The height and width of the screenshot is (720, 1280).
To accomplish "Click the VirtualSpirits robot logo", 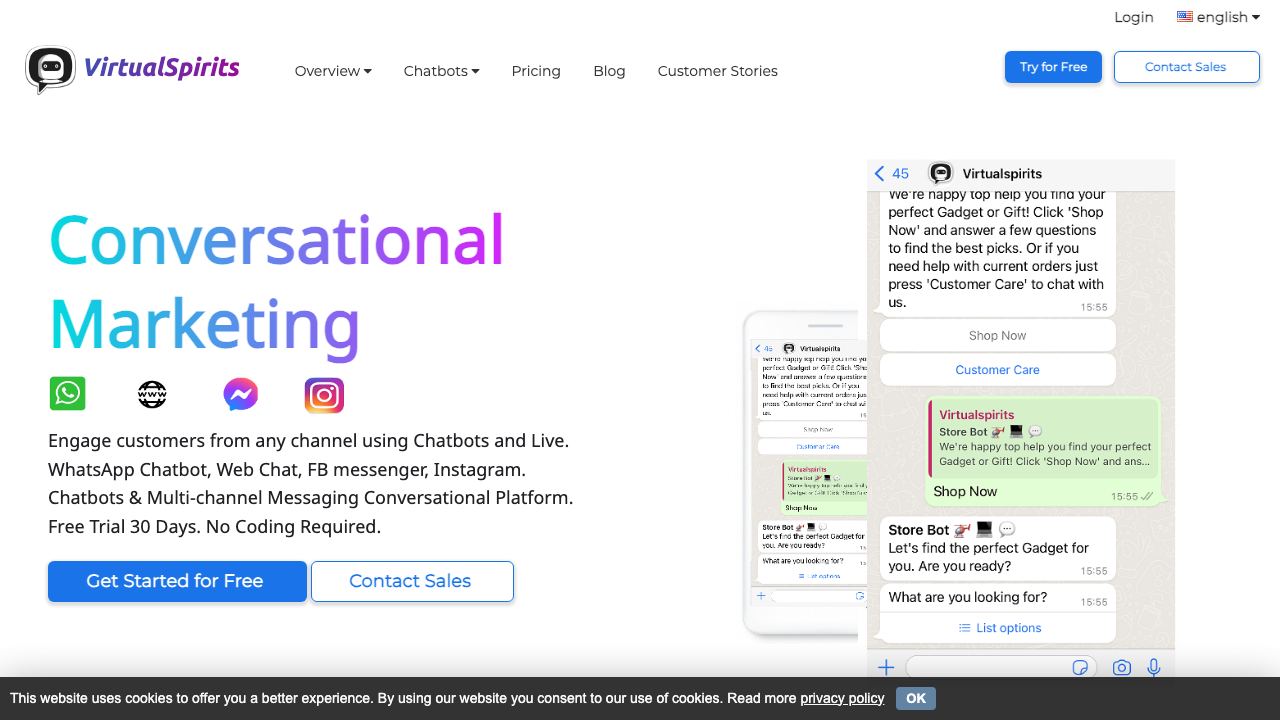I will (50, 70).
